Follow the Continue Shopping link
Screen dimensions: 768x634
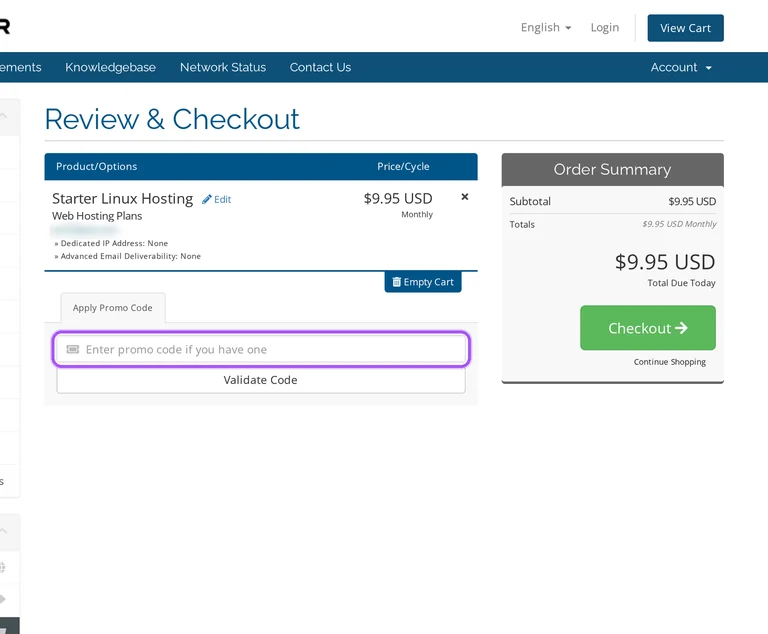click(670, 362)
